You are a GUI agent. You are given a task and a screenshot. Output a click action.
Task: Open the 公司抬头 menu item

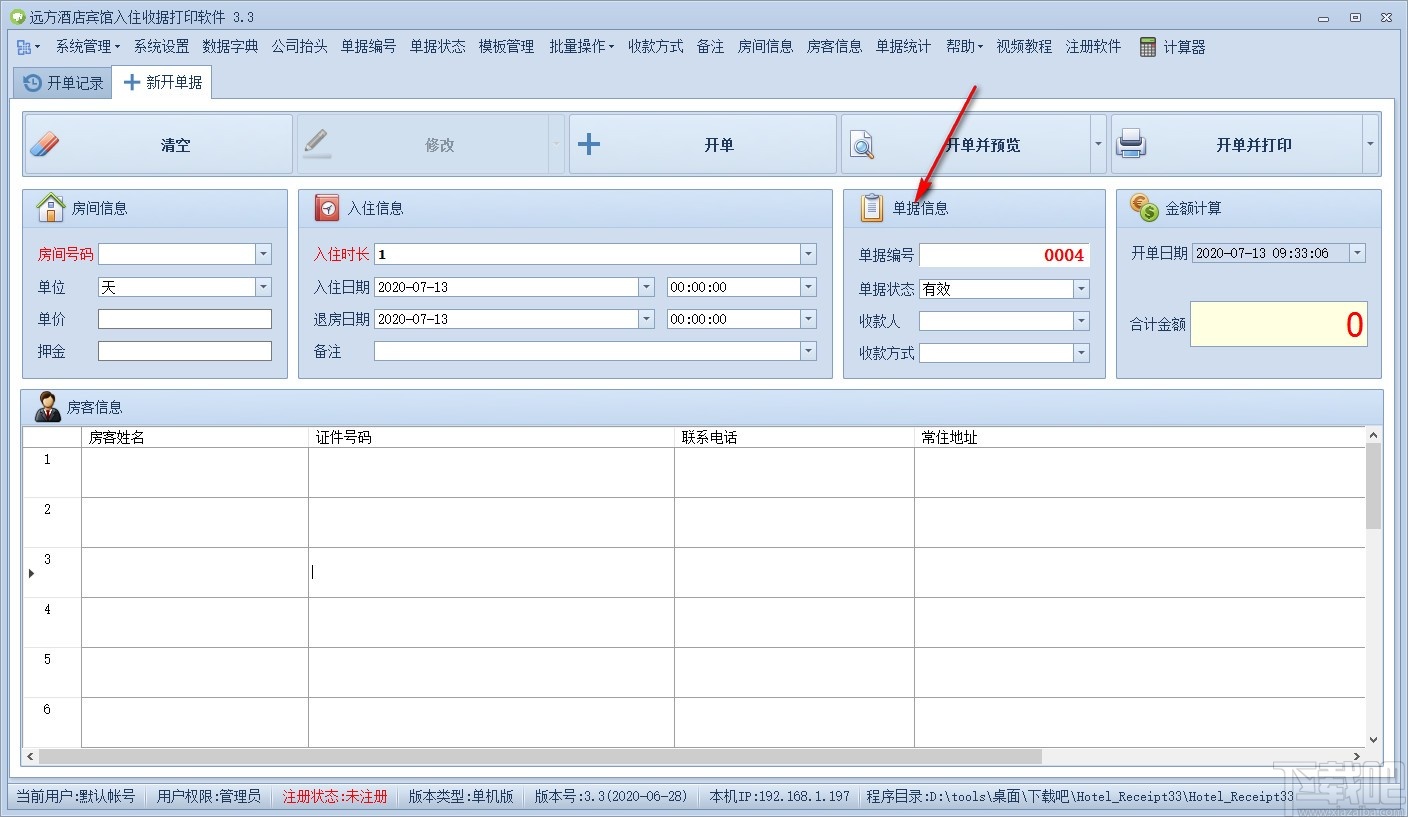(x=299, y=47)
